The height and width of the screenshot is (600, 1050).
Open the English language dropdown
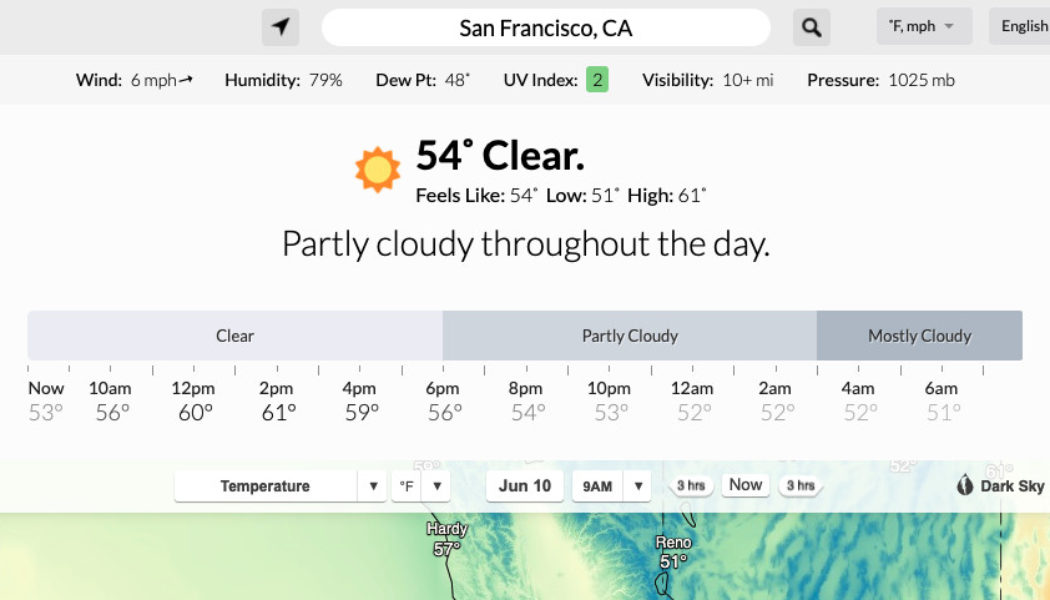pyautogui.click(x=1023, y=26)
